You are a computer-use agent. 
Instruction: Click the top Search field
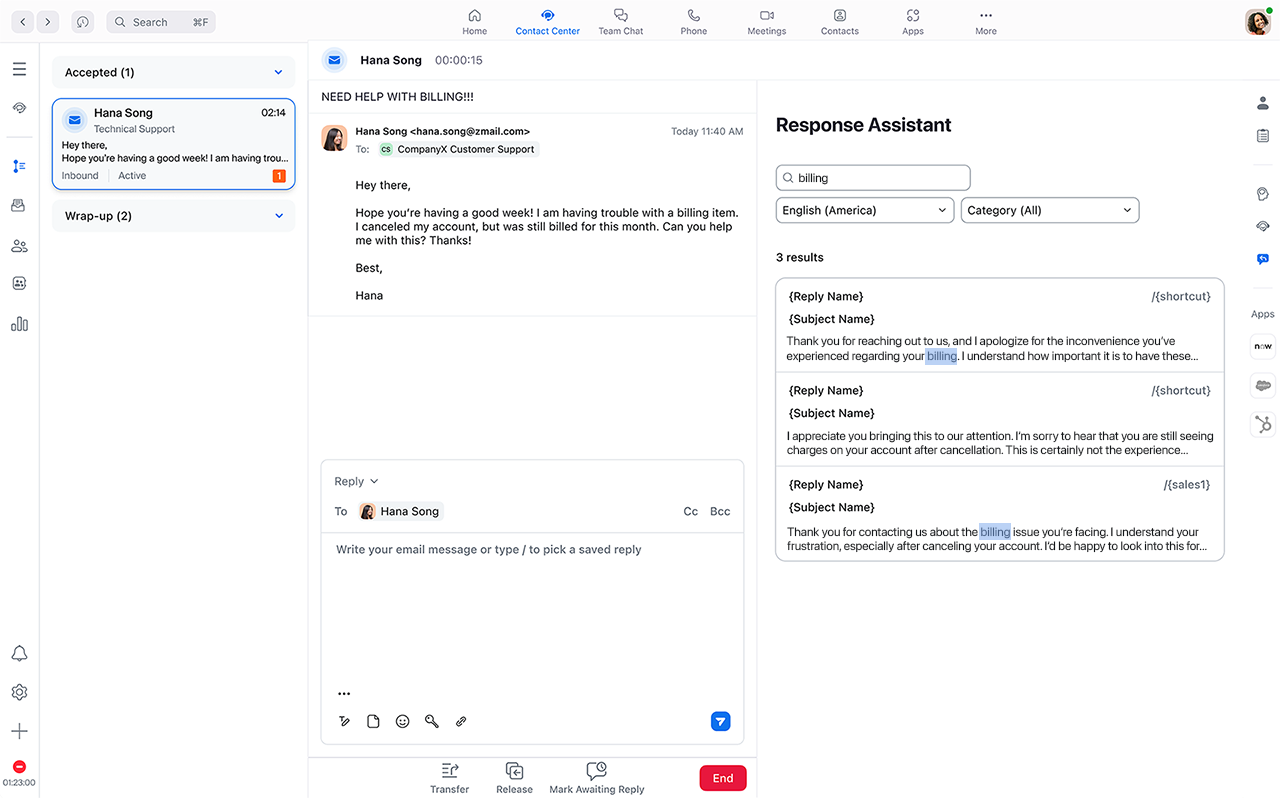point(161,21)
